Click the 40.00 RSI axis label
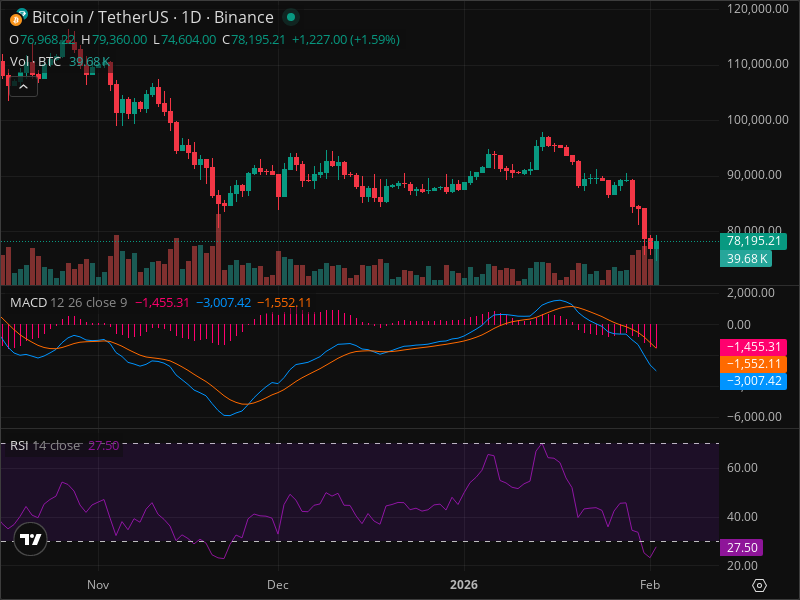 (742, 517)
